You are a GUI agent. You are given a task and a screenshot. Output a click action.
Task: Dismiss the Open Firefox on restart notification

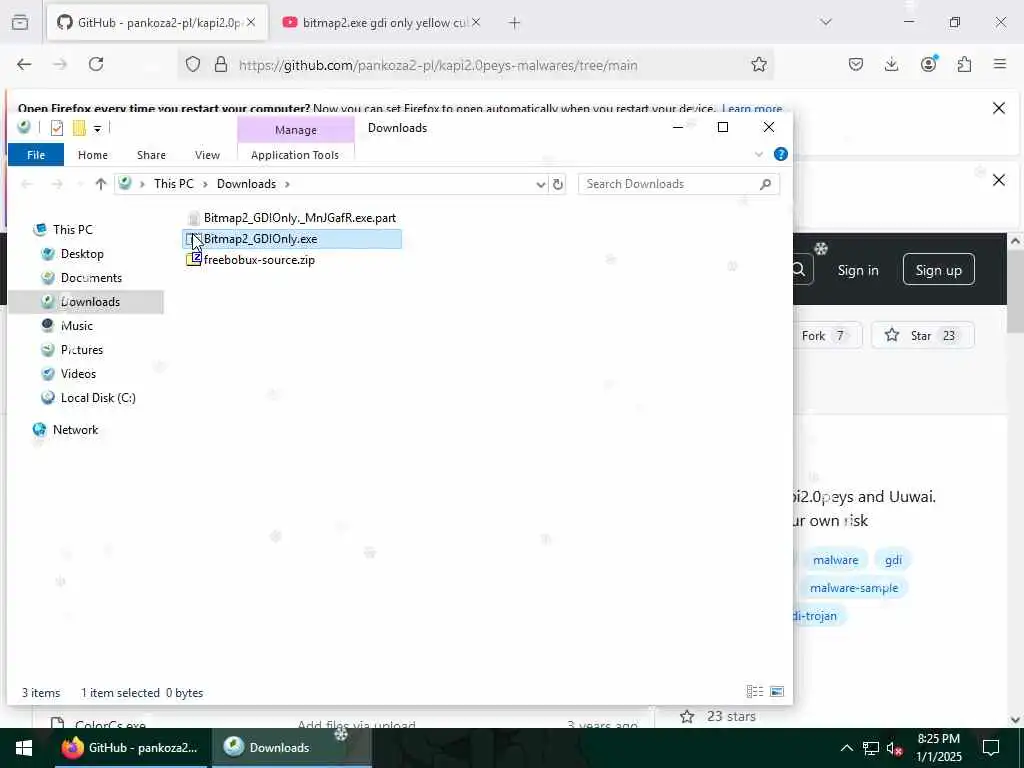pos(999,108)
